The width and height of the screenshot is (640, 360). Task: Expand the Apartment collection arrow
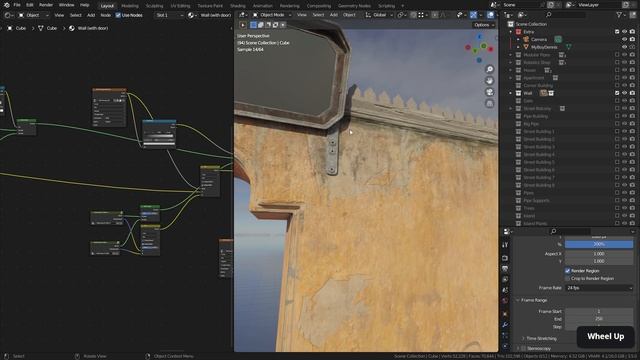click(511, 78)
